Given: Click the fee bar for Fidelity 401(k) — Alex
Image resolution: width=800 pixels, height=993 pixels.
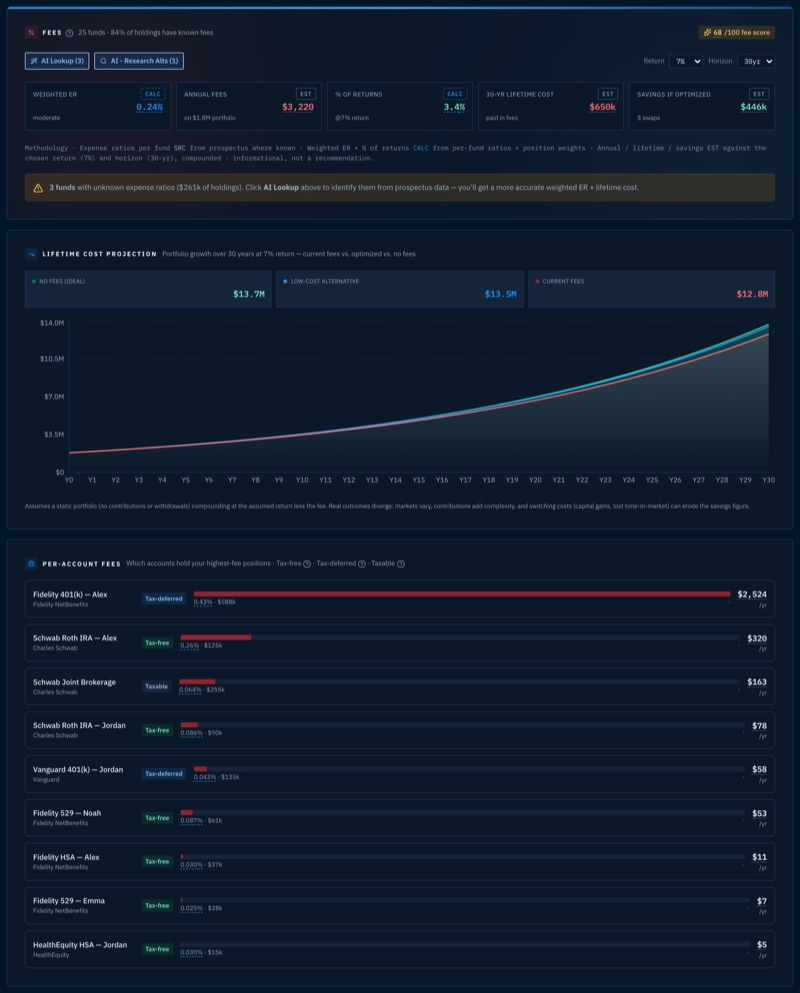Looking at the screenshot, I should (462, 594).
